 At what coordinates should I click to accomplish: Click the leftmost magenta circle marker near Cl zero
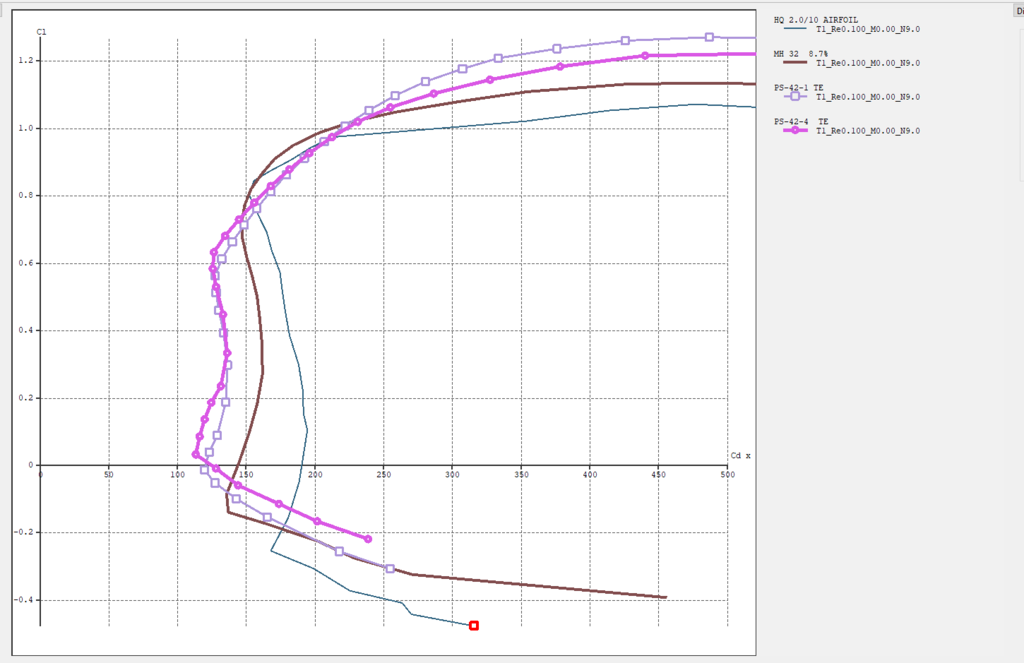[196, 454]
